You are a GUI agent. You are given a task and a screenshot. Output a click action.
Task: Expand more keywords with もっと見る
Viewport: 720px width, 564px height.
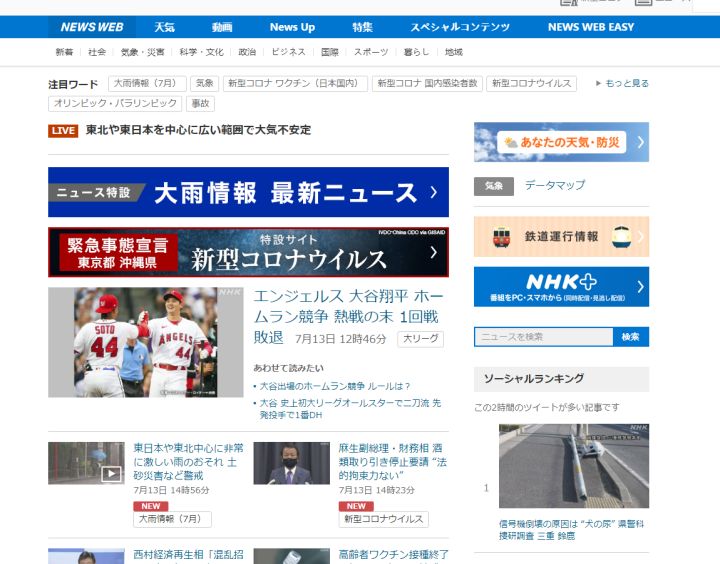tap(622, 84)
